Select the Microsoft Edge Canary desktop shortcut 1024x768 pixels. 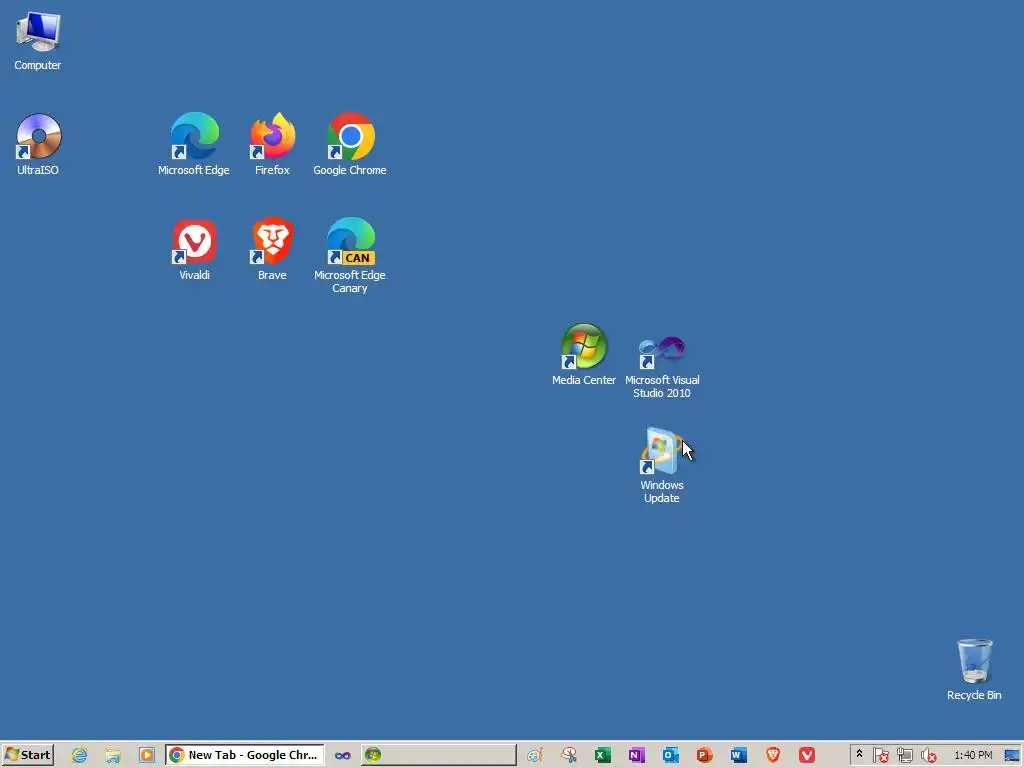[x=350, y=255]
